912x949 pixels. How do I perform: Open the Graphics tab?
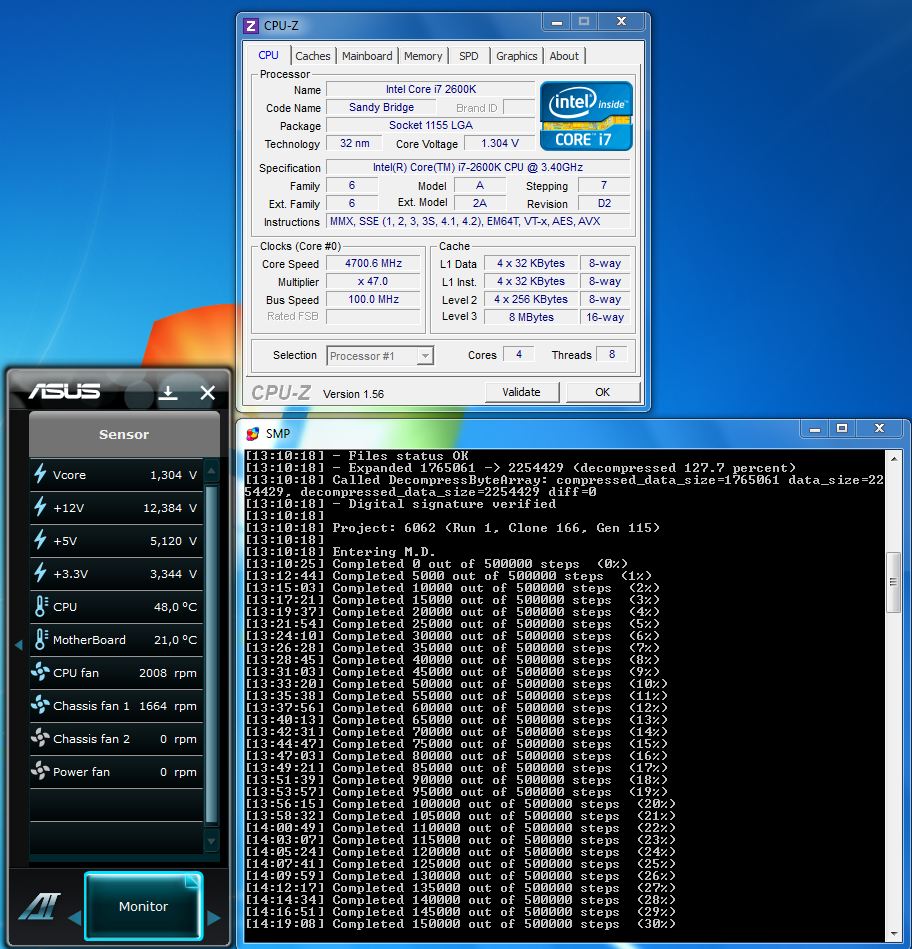click(x=516, y=56)
